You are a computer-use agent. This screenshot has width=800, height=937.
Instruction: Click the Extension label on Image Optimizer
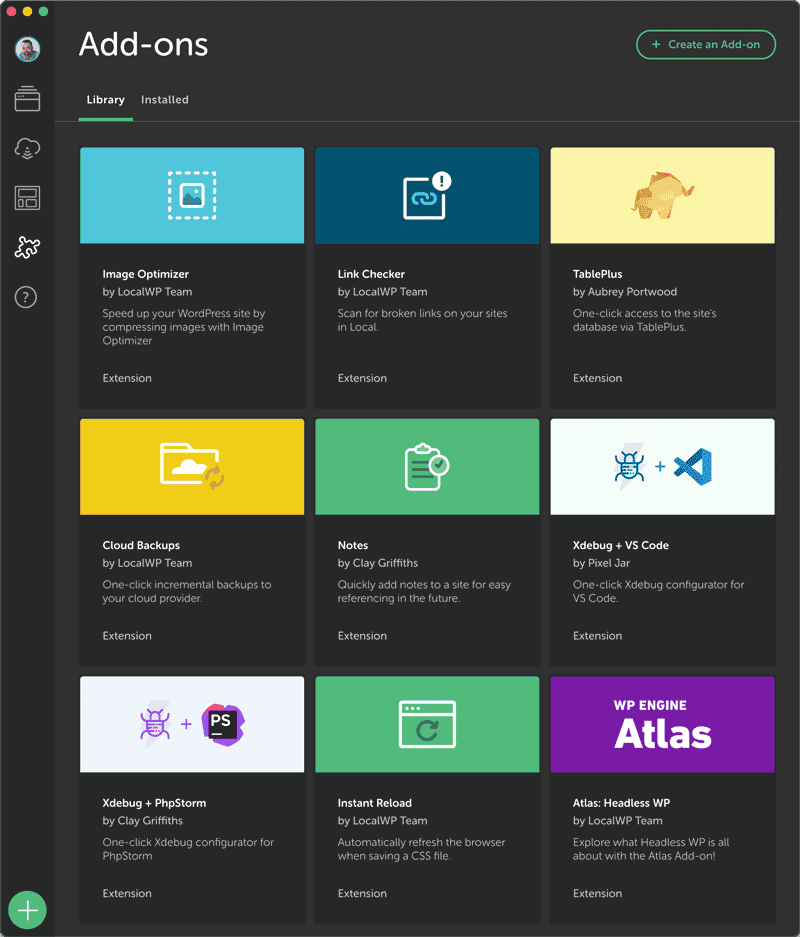click(127, 378)
